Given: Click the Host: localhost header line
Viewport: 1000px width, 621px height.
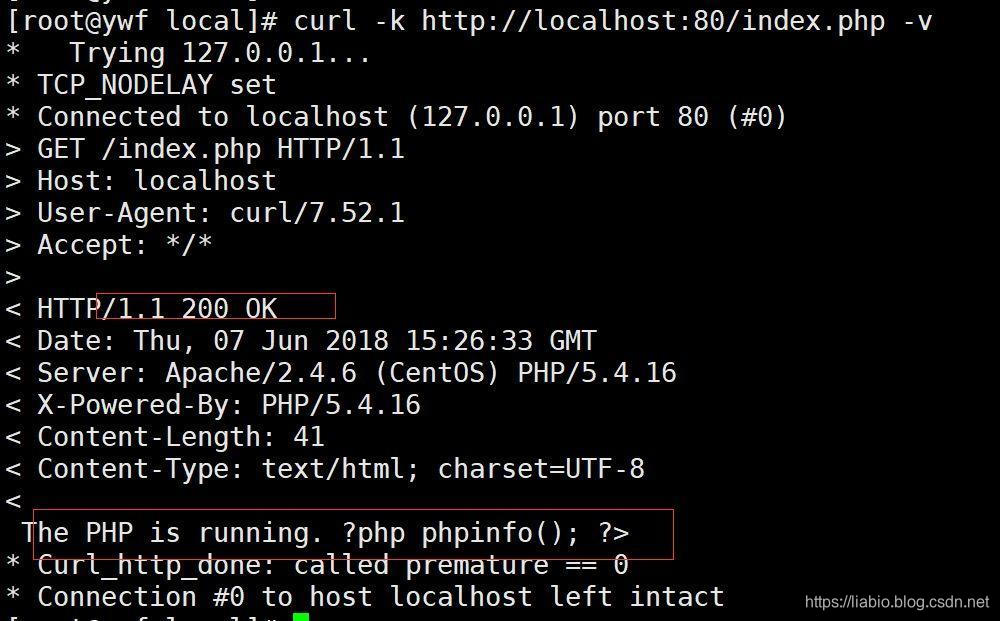Looking at the screenshot, I should click(157, 180).
